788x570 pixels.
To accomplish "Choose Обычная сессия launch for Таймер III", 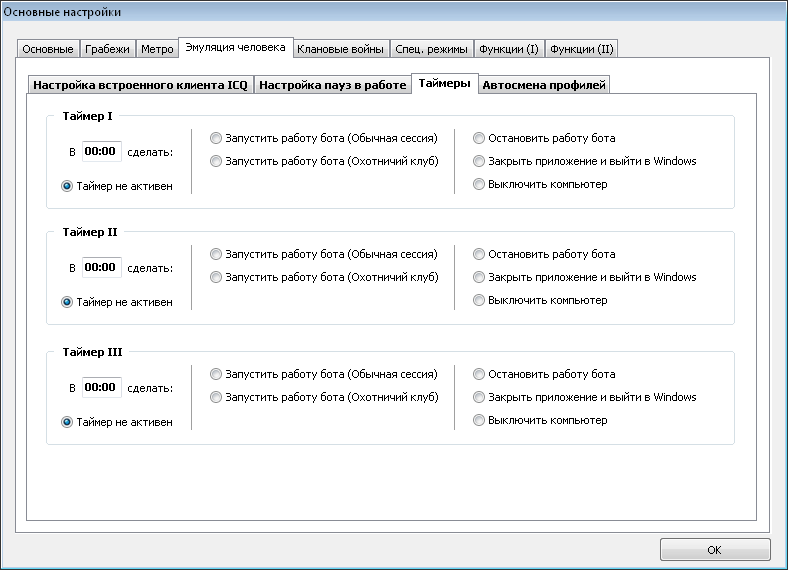I will tap(324, 374).
